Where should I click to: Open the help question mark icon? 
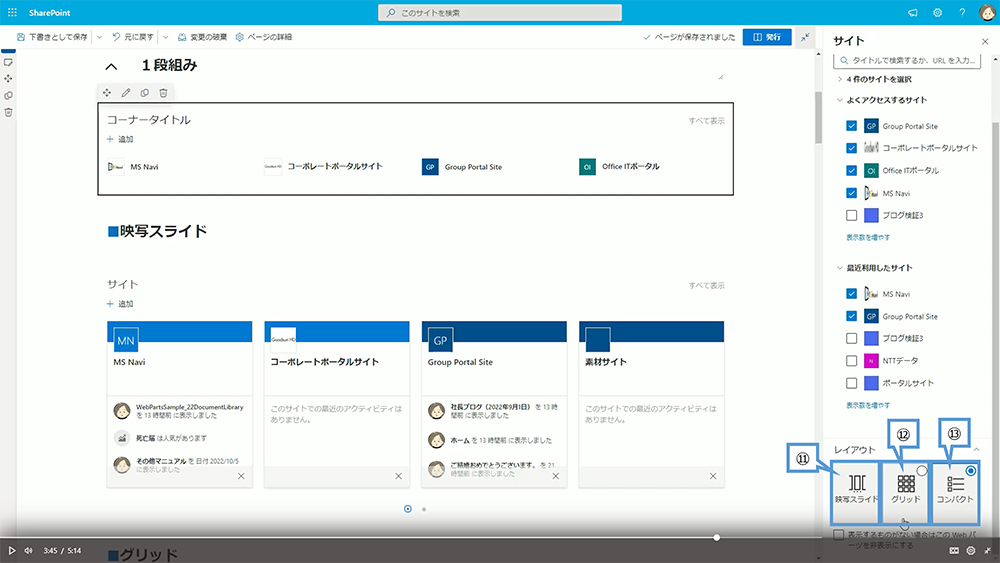[x=962, y=12]
